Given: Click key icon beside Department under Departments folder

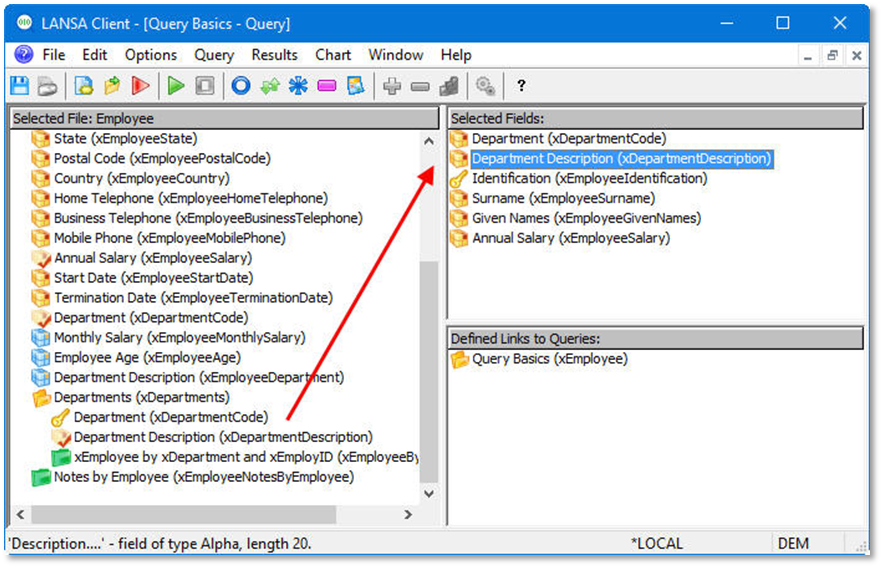Looking at the screenshot, I should pyautogui.click(x=60, y=417).
